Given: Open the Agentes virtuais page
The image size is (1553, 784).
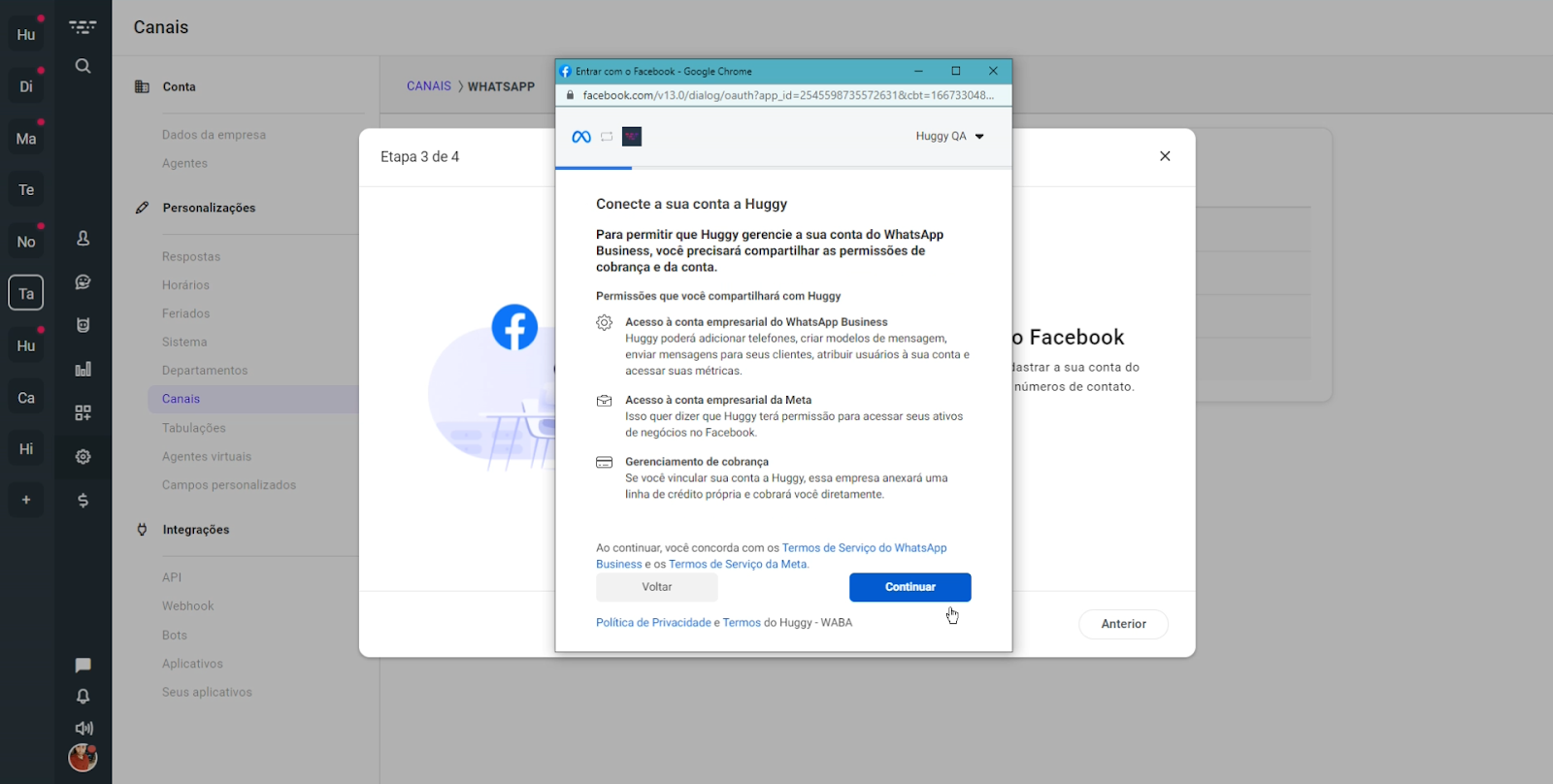Looking at the screenshot, I should coord(207,456).
